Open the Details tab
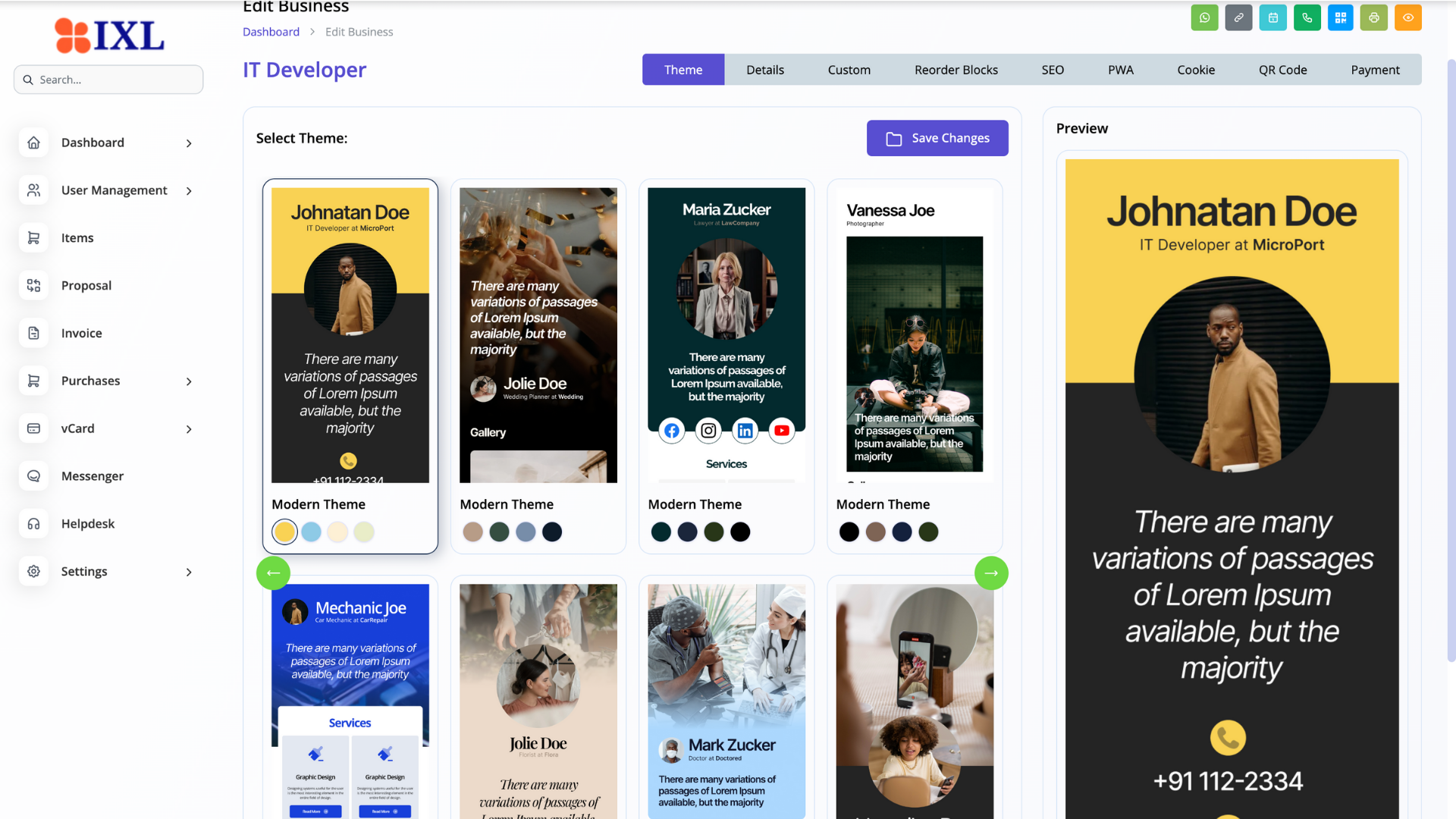The image size is (1456, 819). coord(765,70)
